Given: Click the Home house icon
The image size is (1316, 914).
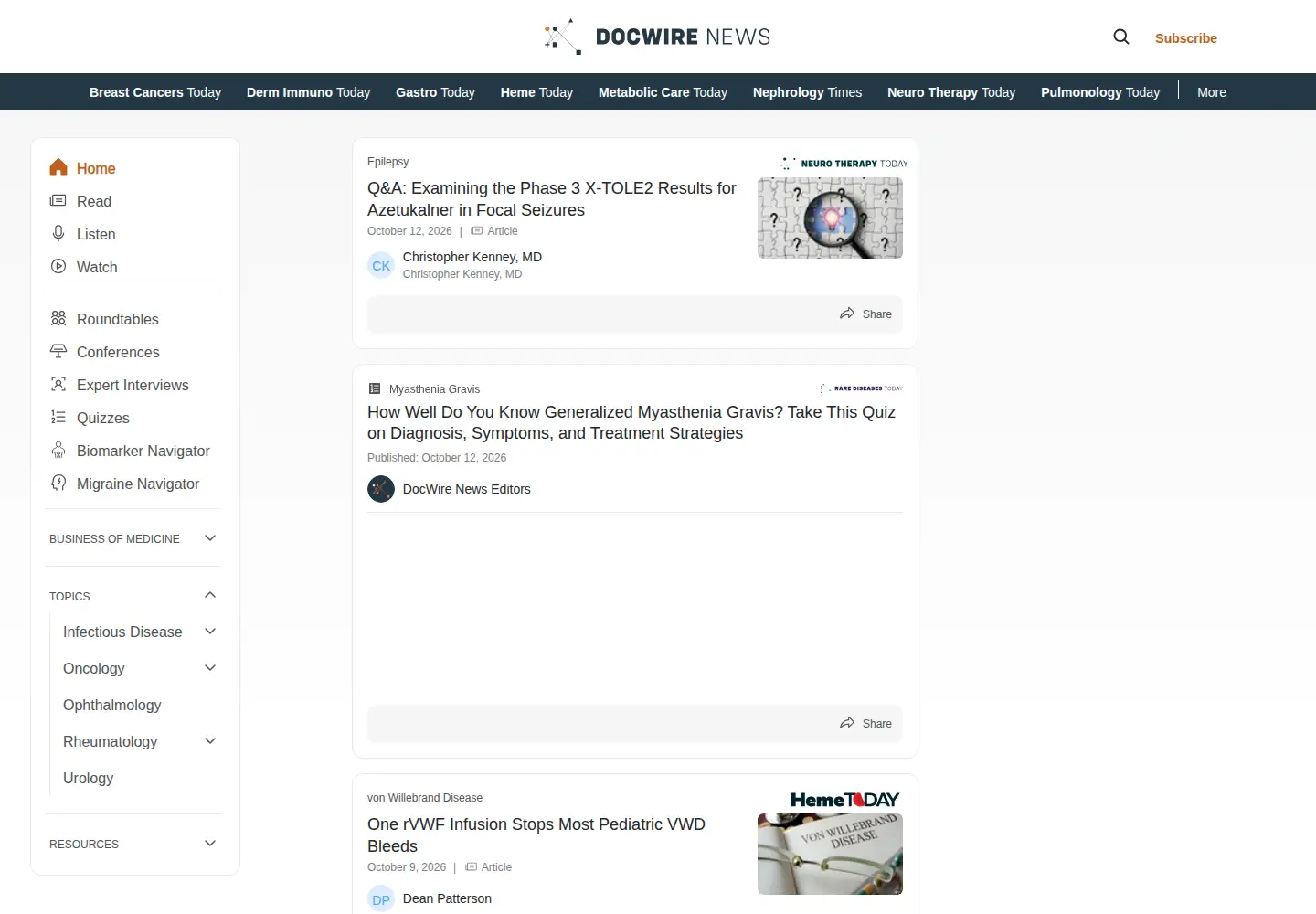Looking at the screenshot, I should point(58,167).
